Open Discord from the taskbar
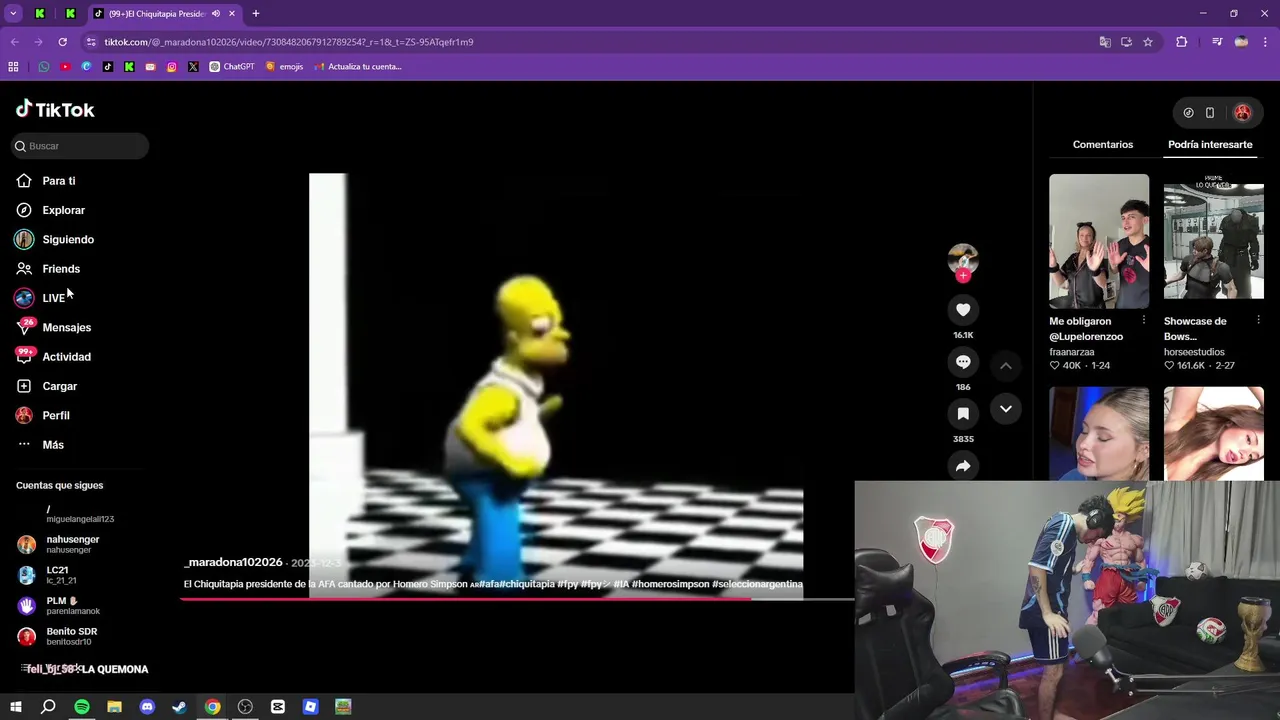The image size is (1280, 720). (147, 707)
